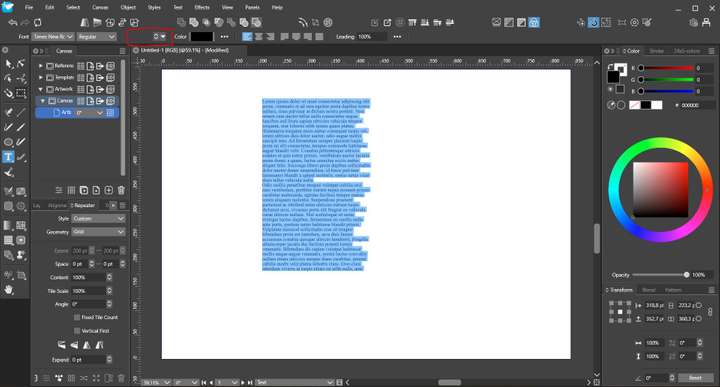Open the zoom level dropdown in status bar
Viewport: 720px width, 387px height.
click(156, 382)
